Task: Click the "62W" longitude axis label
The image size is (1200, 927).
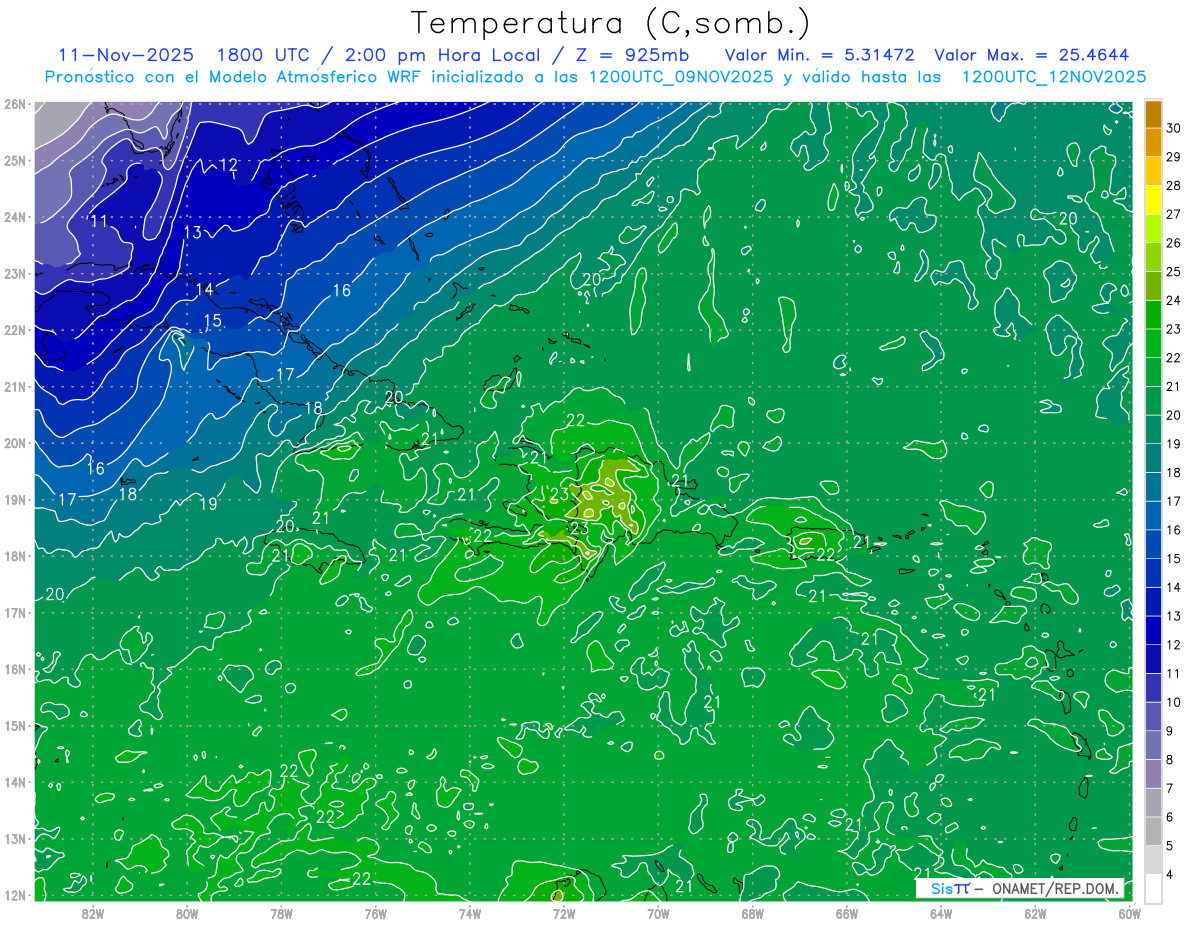Action: click(x=1034, y=913)
